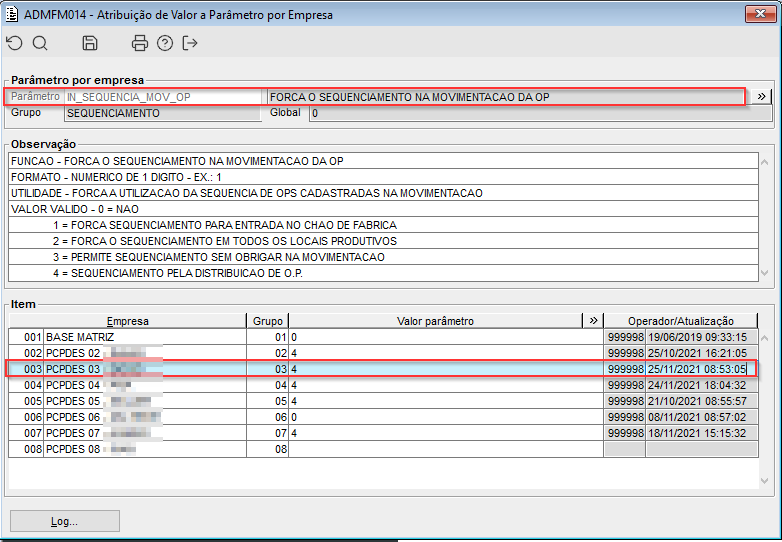Click date 19/06/2019 09:33:15 cell
The width and height of the screenshot is (782, 542).
click(702, 337)
